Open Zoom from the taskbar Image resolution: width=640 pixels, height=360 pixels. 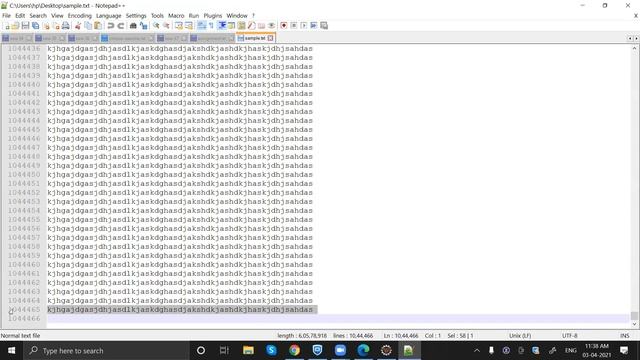[340, 350]
